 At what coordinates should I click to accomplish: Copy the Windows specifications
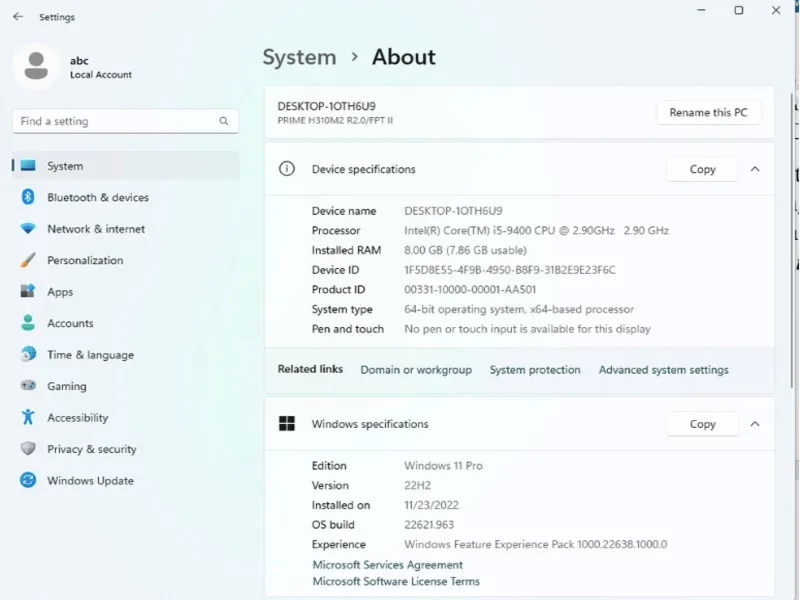(x=702, y=423)
